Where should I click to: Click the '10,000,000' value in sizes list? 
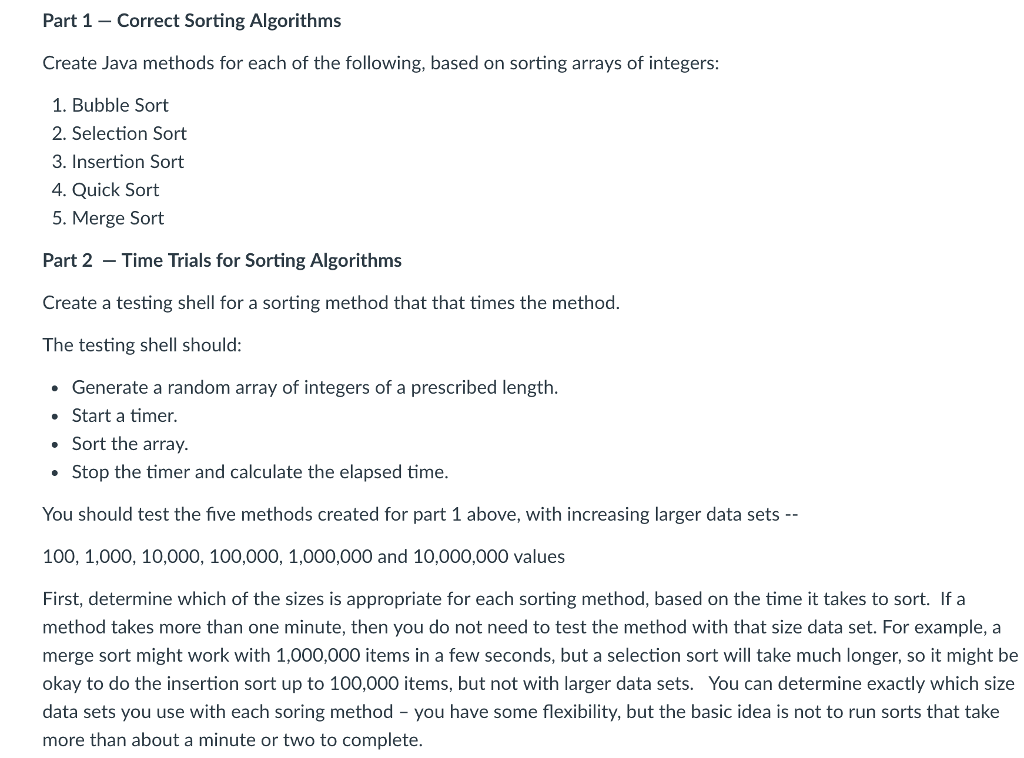[462, 556]
